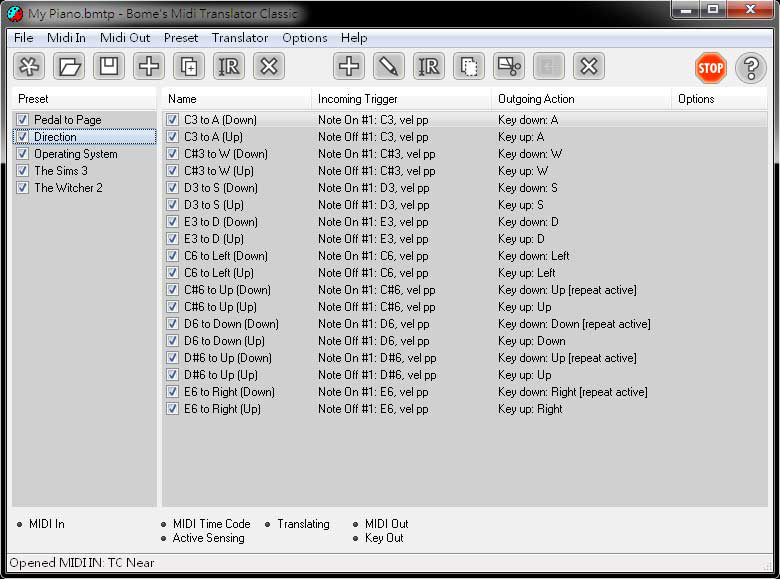The height and width of the screenshot is (579, 780).
Task: Open the Midi In menu
Action: coord(66,38)
